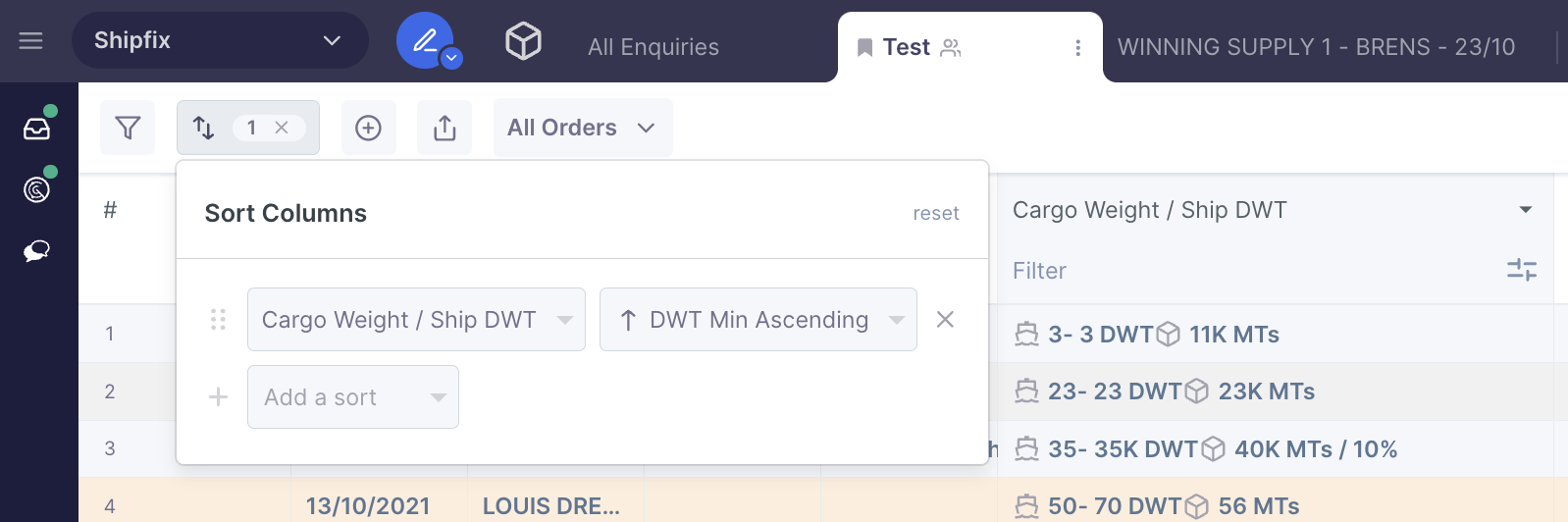The height and width of the screenshot is (522, 1568).
Task: Remove the Cargo Weight sort row
Action: (x=945, y=320)
